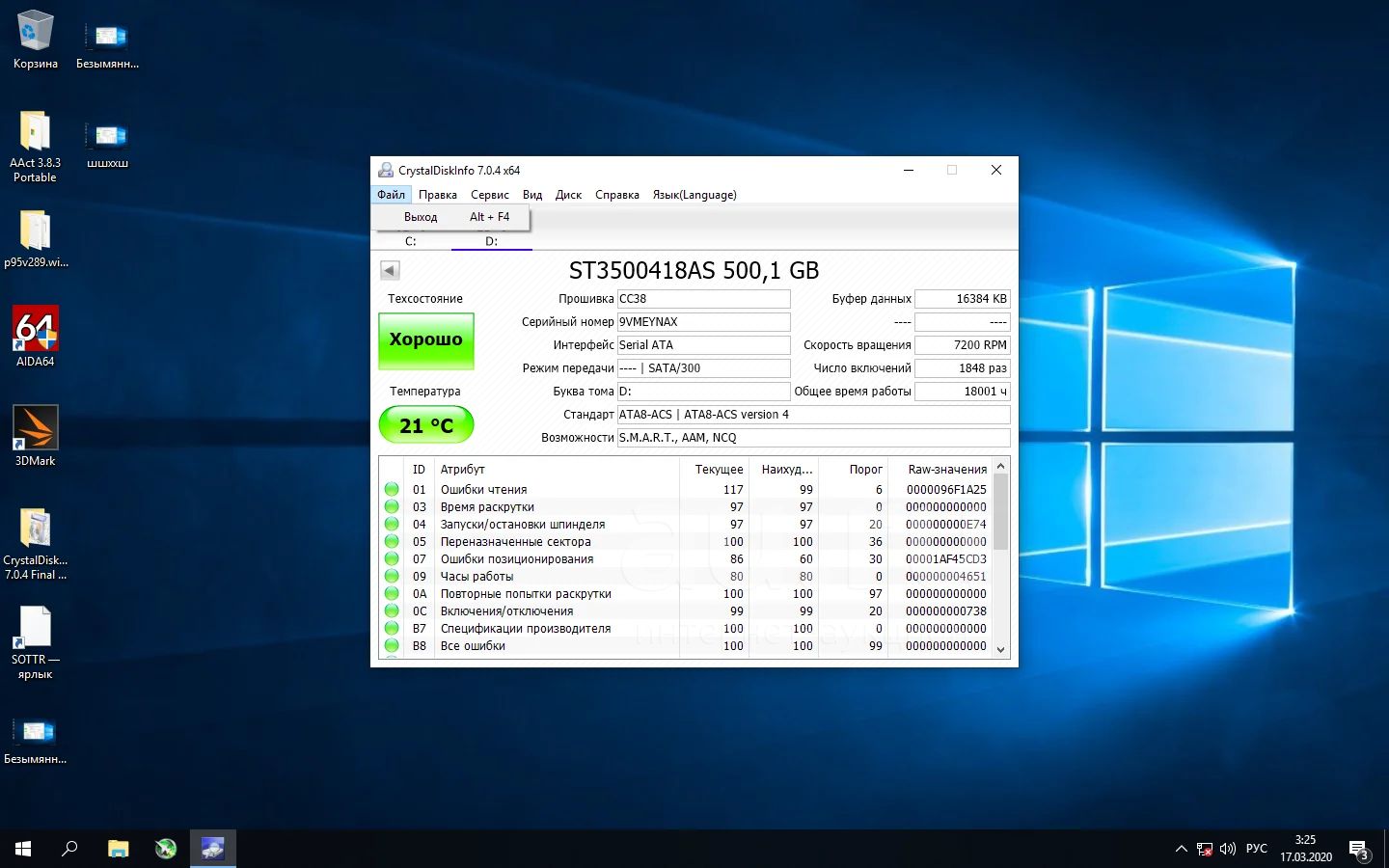Click the green status dot for Ошибки чтения
Image resolution: width=1389 pixels, height=868 pixels.
[x=392, y=489]
